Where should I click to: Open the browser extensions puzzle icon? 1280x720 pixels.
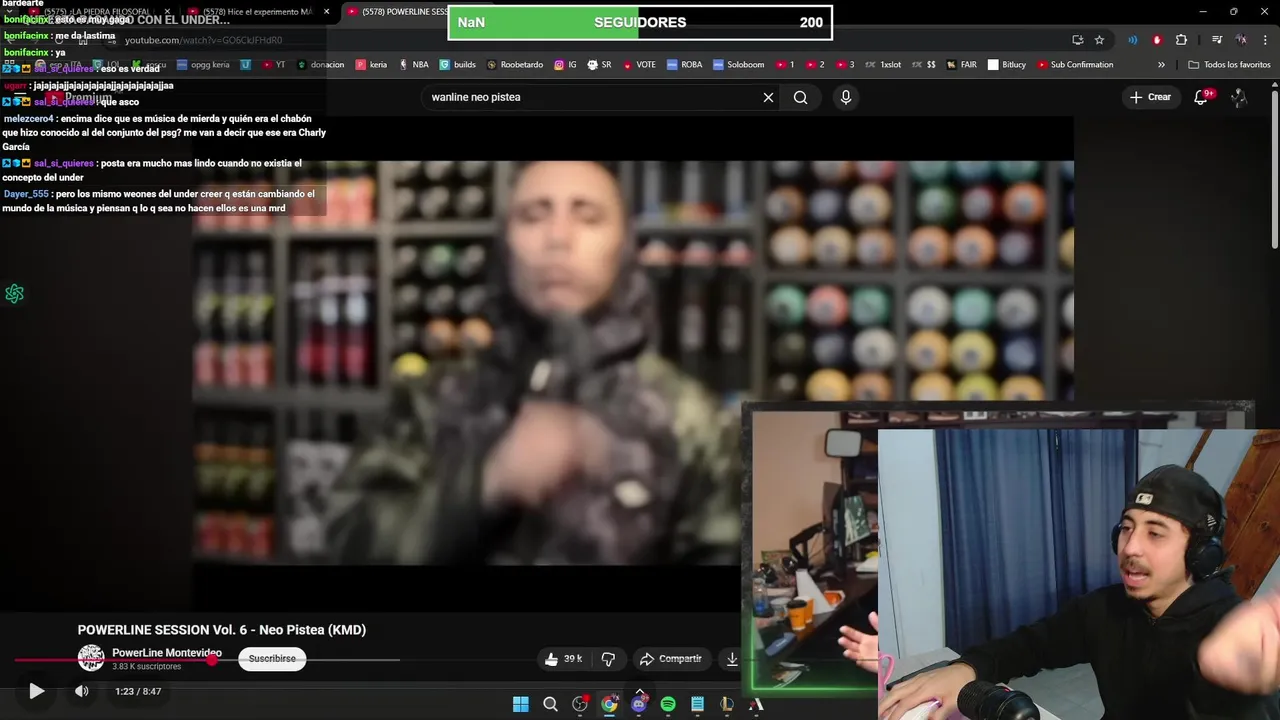(x=1181, y=40)
